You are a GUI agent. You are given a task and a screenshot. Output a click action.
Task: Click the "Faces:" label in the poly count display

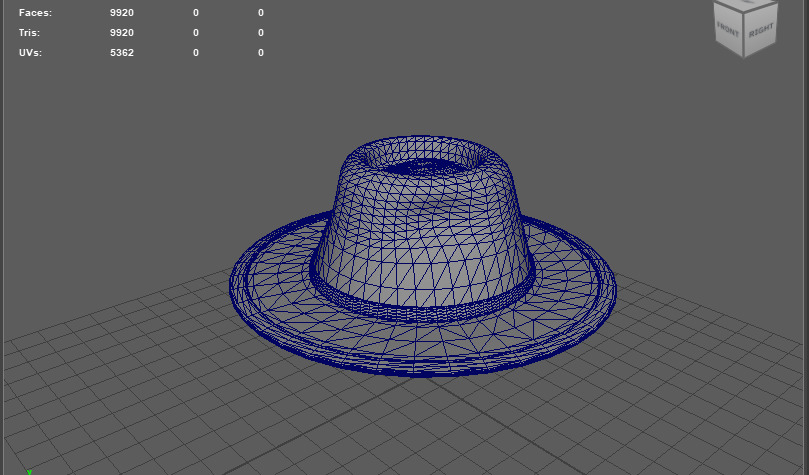(x=36, y=13)
